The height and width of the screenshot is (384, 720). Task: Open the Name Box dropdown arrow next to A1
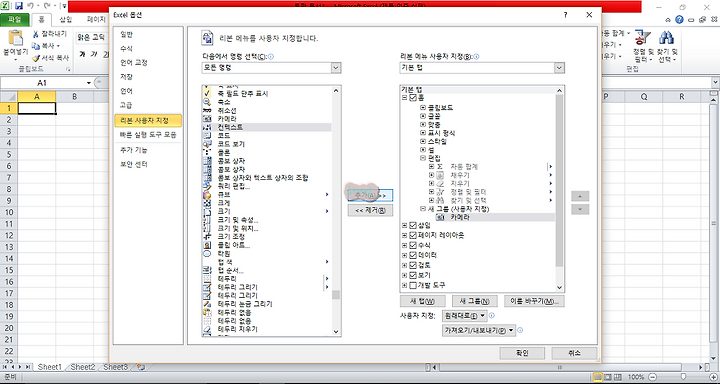[x=89, y=83]
